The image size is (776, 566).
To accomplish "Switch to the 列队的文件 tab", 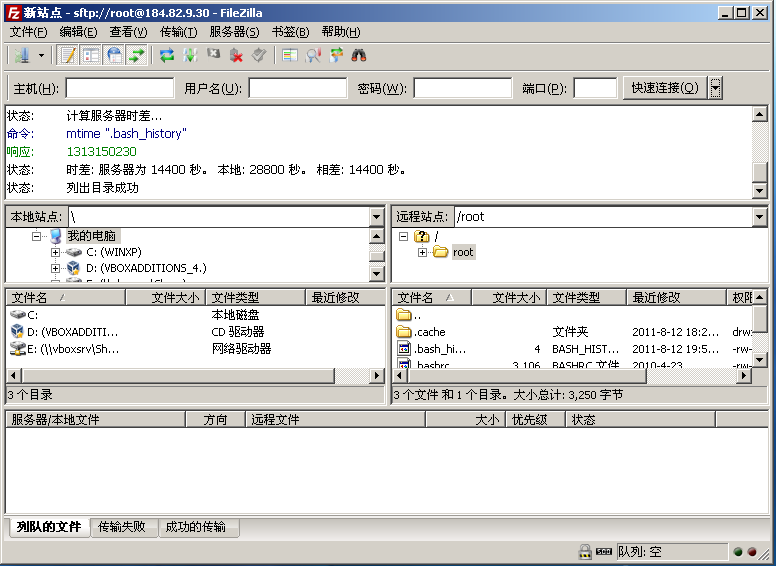I will tap(48, 526).
